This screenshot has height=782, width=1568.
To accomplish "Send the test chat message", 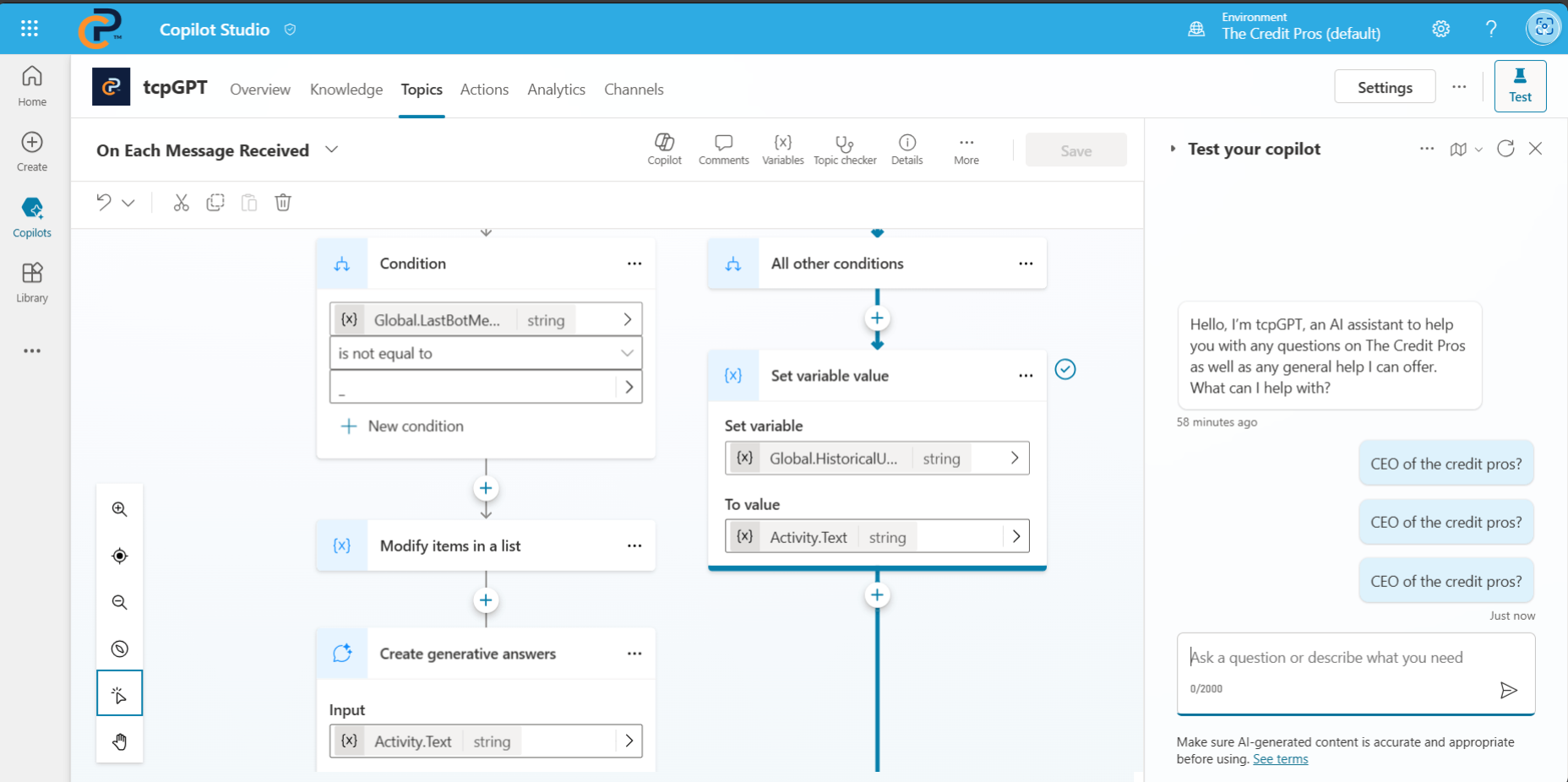I will (x=1509, y=690).
